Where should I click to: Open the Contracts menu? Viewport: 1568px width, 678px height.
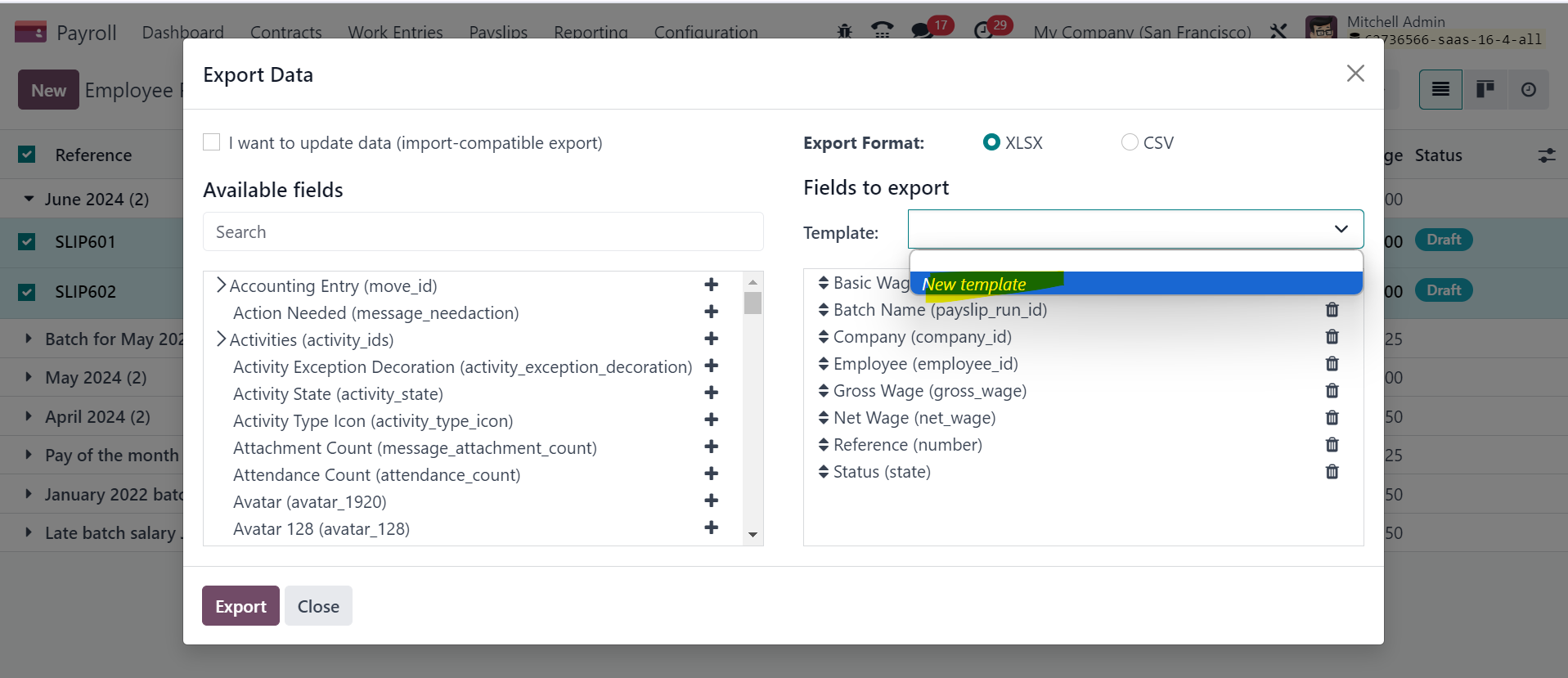pyautogui.click(x=285, y=32)
